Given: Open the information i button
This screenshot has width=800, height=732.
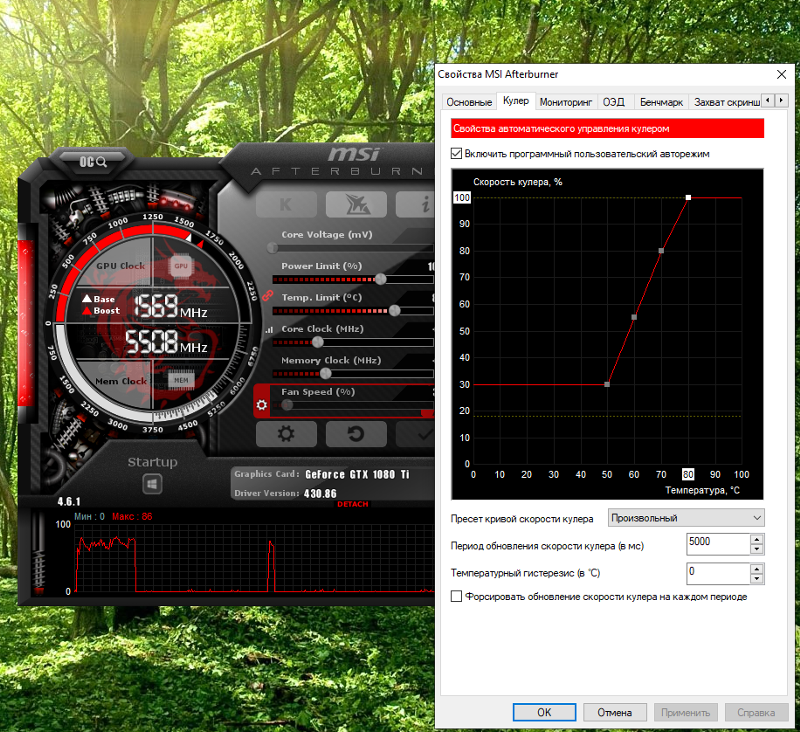Looking at the screenshot, I should tap(417, 205).
